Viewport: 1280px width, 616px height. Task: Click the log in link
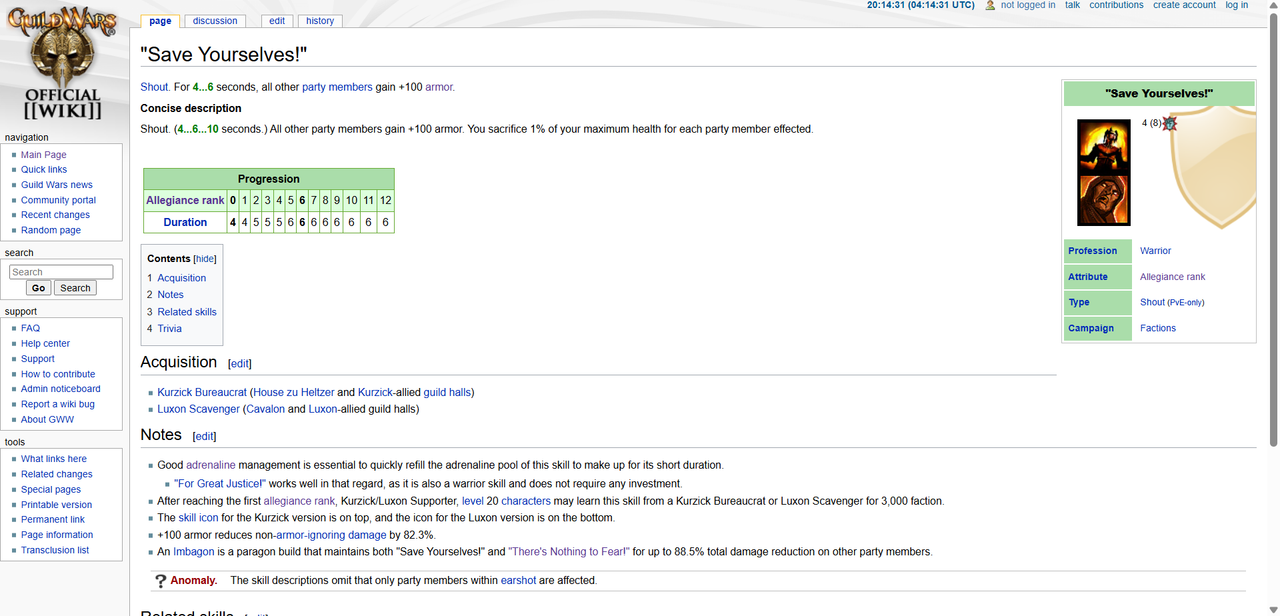[1237, 5]
